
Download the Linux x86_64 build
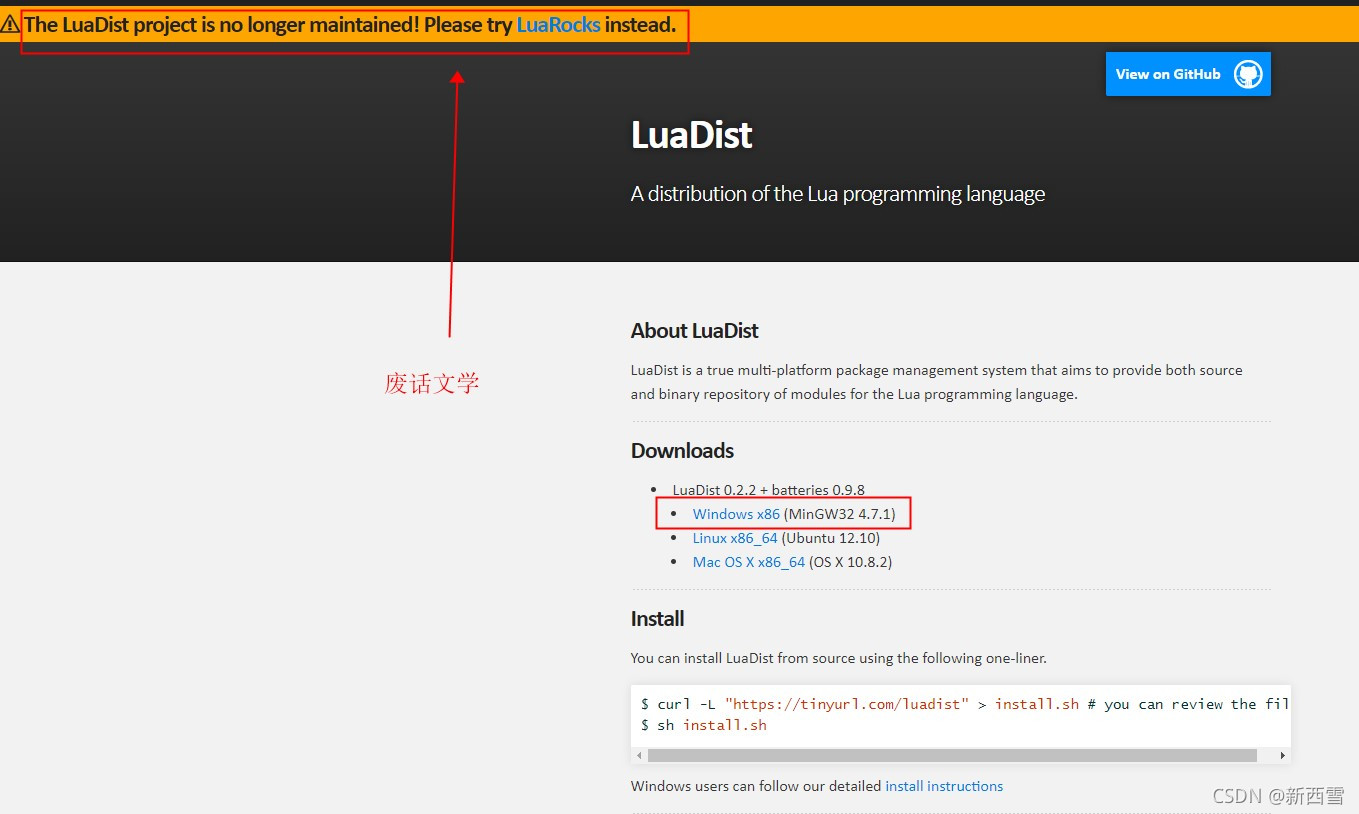735,538
